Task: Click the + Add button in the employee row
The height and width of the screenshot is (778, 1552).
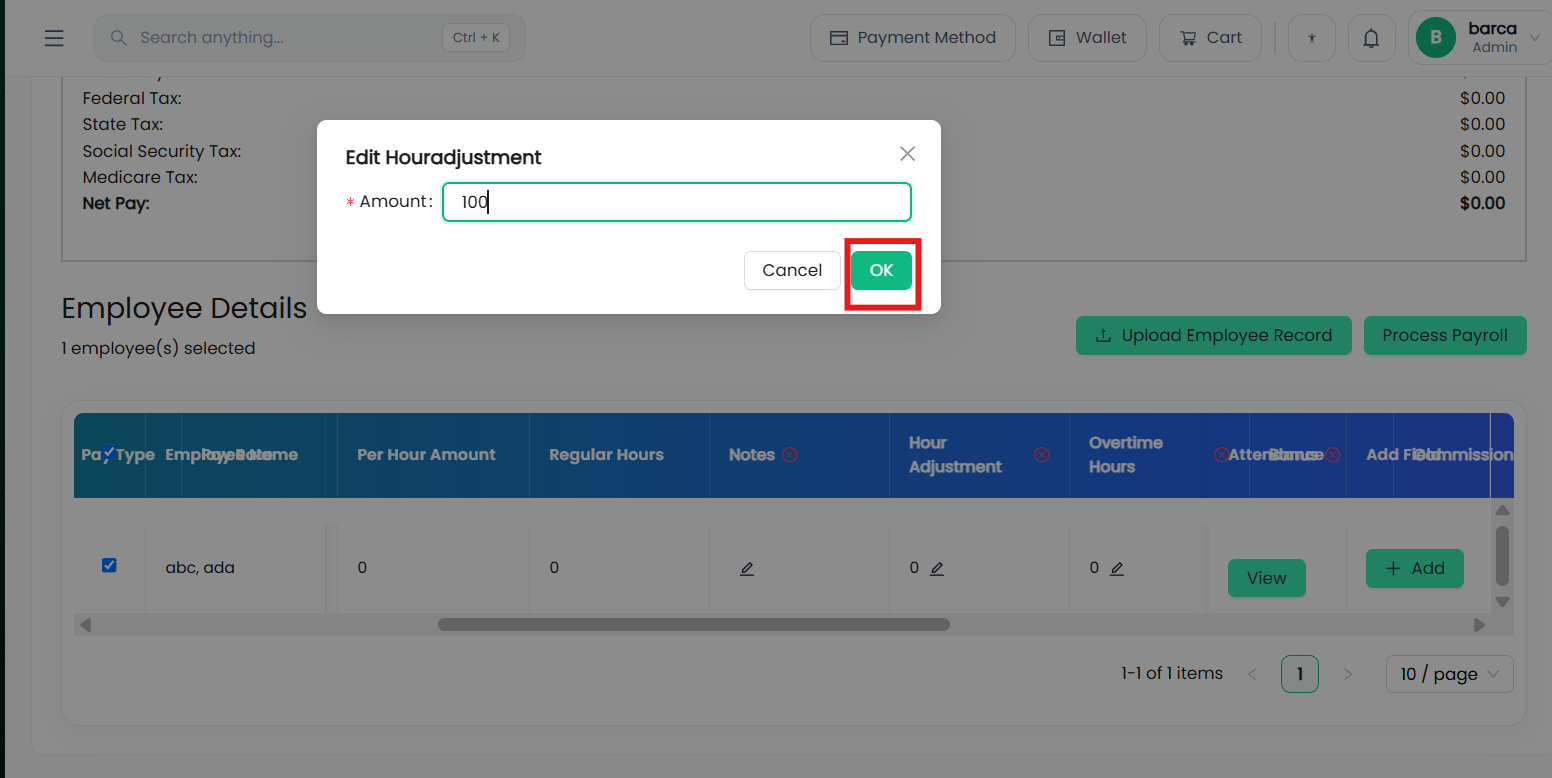Action: tap(1415, 568)
